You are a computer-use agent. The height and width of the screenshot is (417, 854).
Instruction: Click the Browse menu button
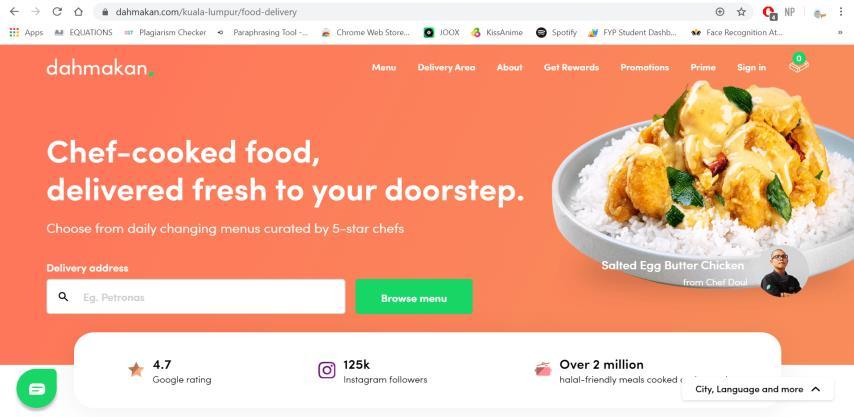pos(414,297)
